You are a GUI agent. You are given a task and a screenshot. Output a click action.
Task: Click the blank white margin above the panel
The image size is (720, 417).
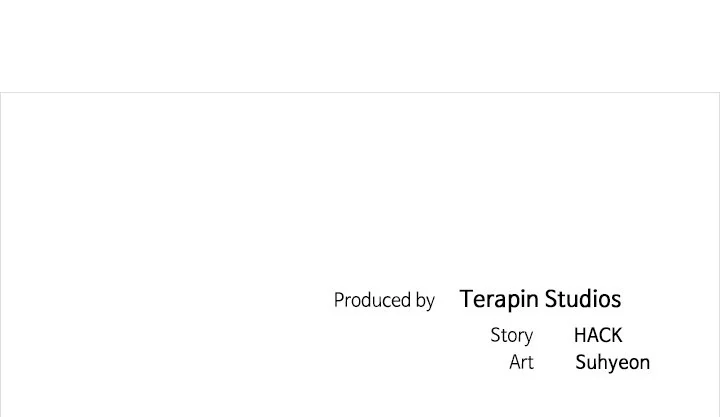pyautogui.click(x=360, y=45)
